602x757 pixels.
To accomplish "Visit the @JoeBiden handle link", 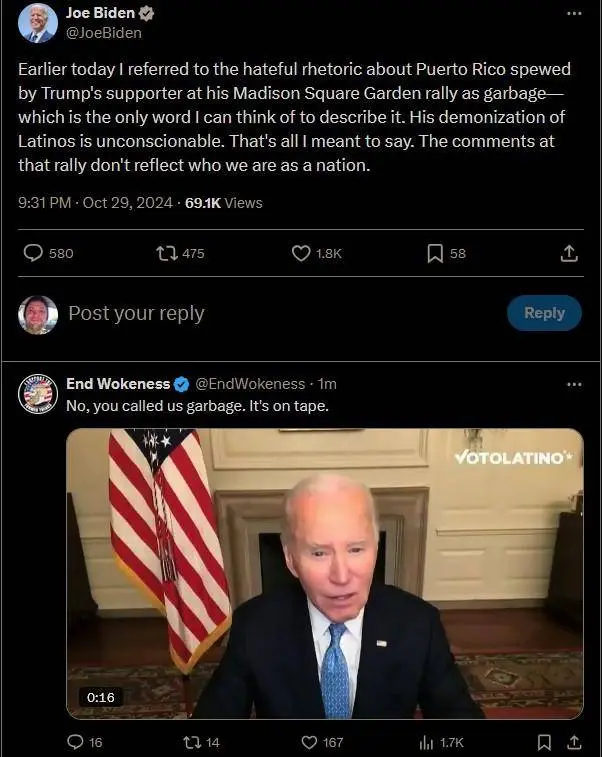I will (x=104, y=33).
